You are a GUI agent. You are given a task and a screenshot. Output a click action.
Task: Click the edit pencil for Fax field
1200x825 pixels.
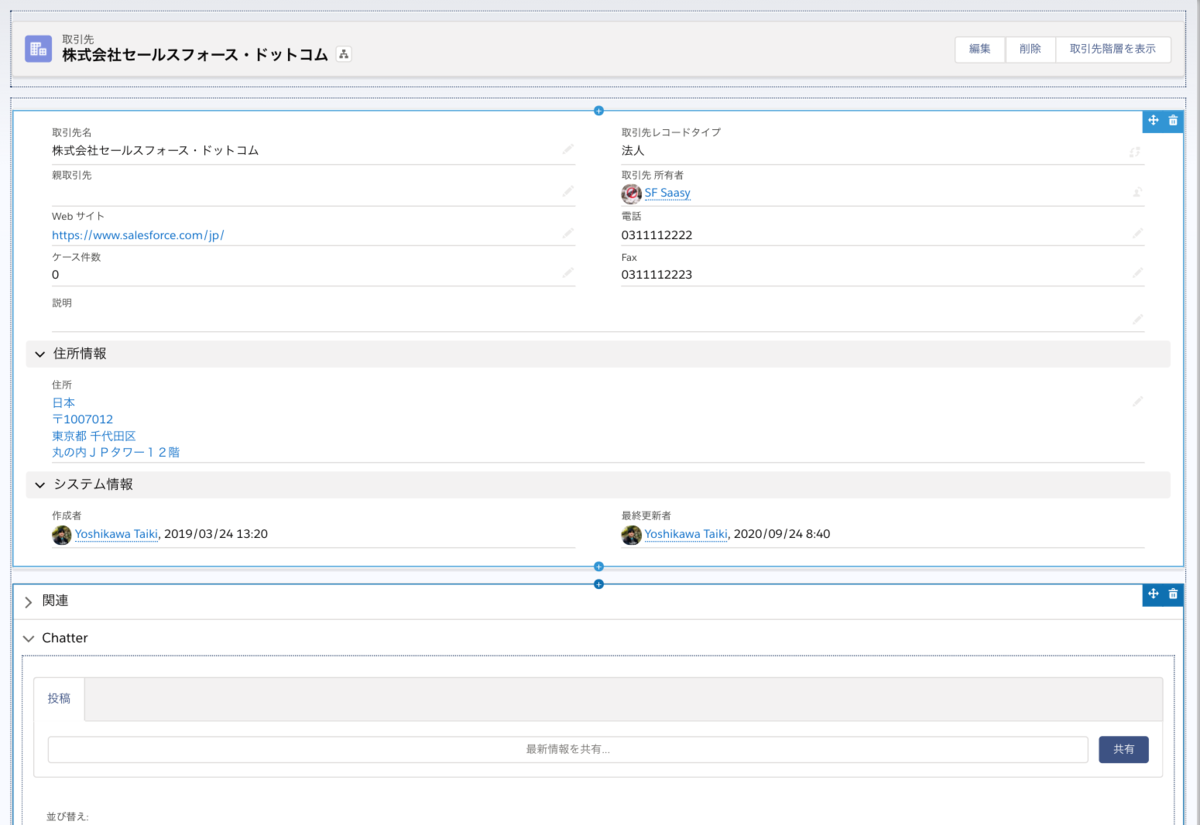pos(1137,272)
